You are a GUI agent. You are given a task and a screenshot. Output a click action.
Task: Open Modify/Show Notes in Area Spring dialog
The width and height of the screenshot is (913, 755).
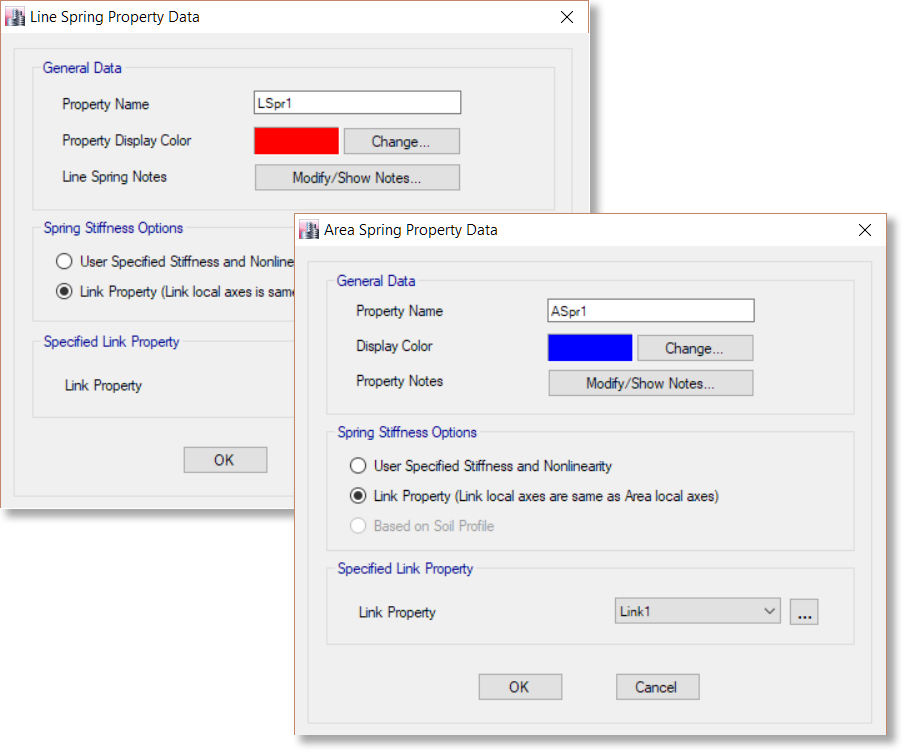pyautogui.click(x=651, y=383)
